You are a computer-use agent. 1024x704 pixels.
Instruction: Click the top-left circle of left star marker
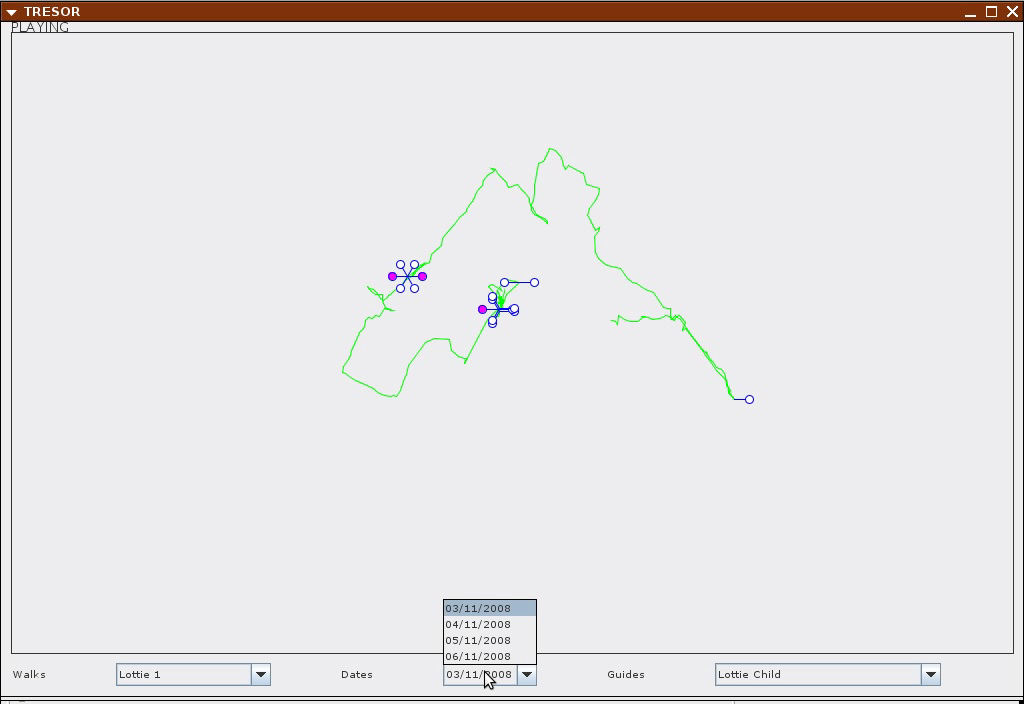[400, 264]
